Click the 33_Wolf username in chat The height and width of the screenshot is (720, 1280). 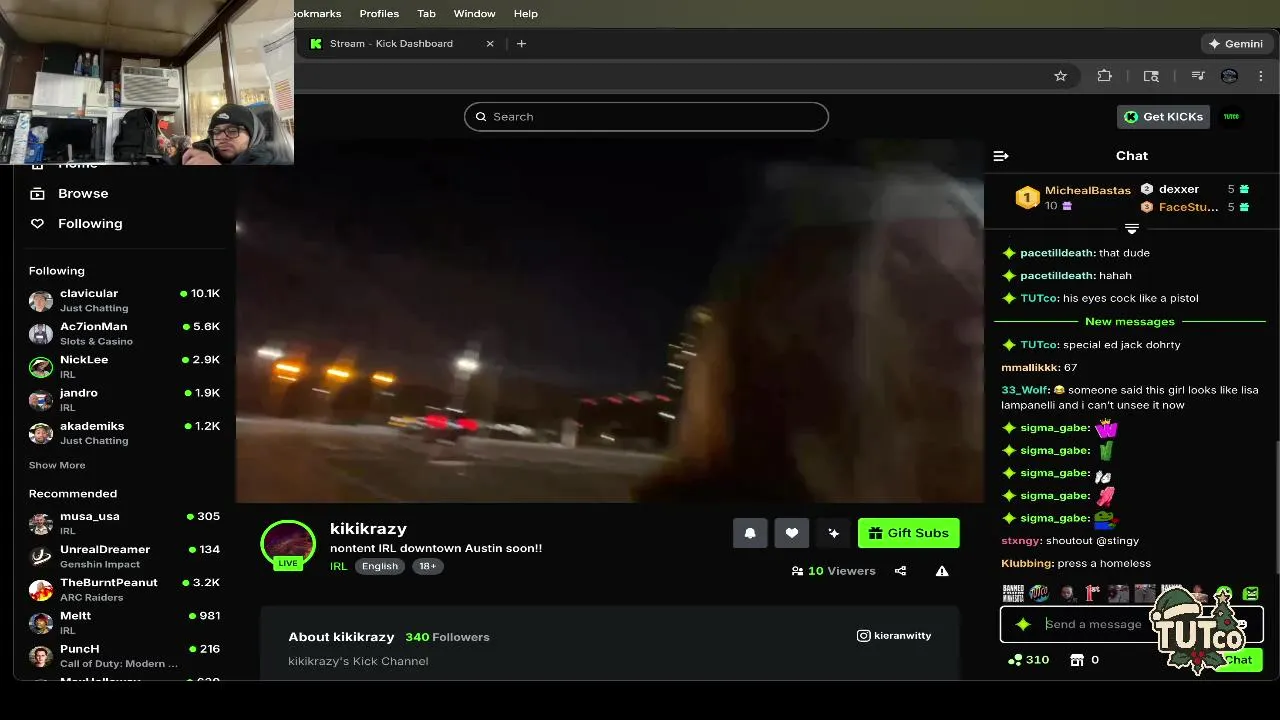click(x=1024, y=390)
